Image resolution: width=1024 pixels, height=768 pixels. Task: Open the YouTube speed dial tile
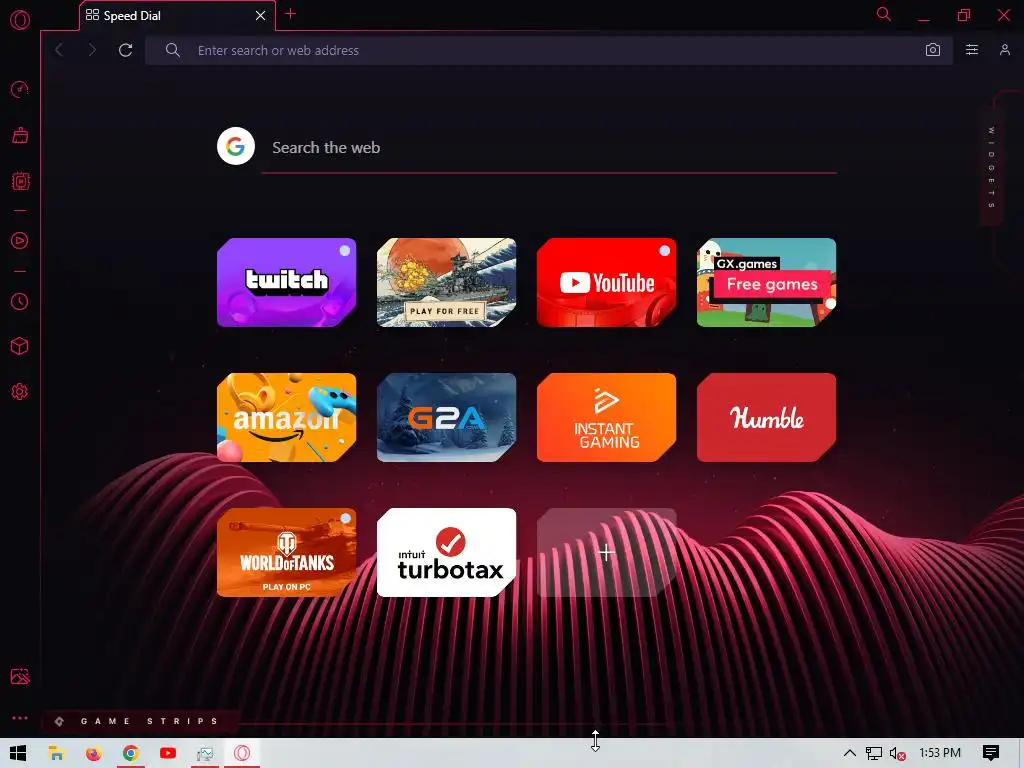point(607,282)
